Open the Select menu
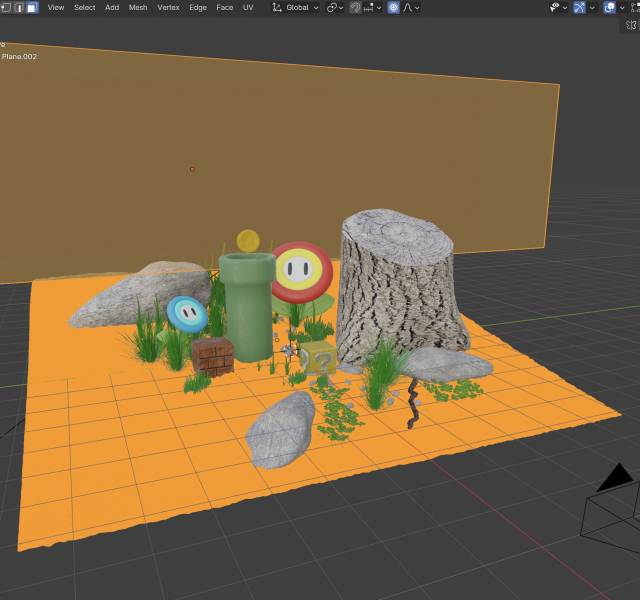The height and width of the screenshot is (600, 640). (x=84, y=7)
